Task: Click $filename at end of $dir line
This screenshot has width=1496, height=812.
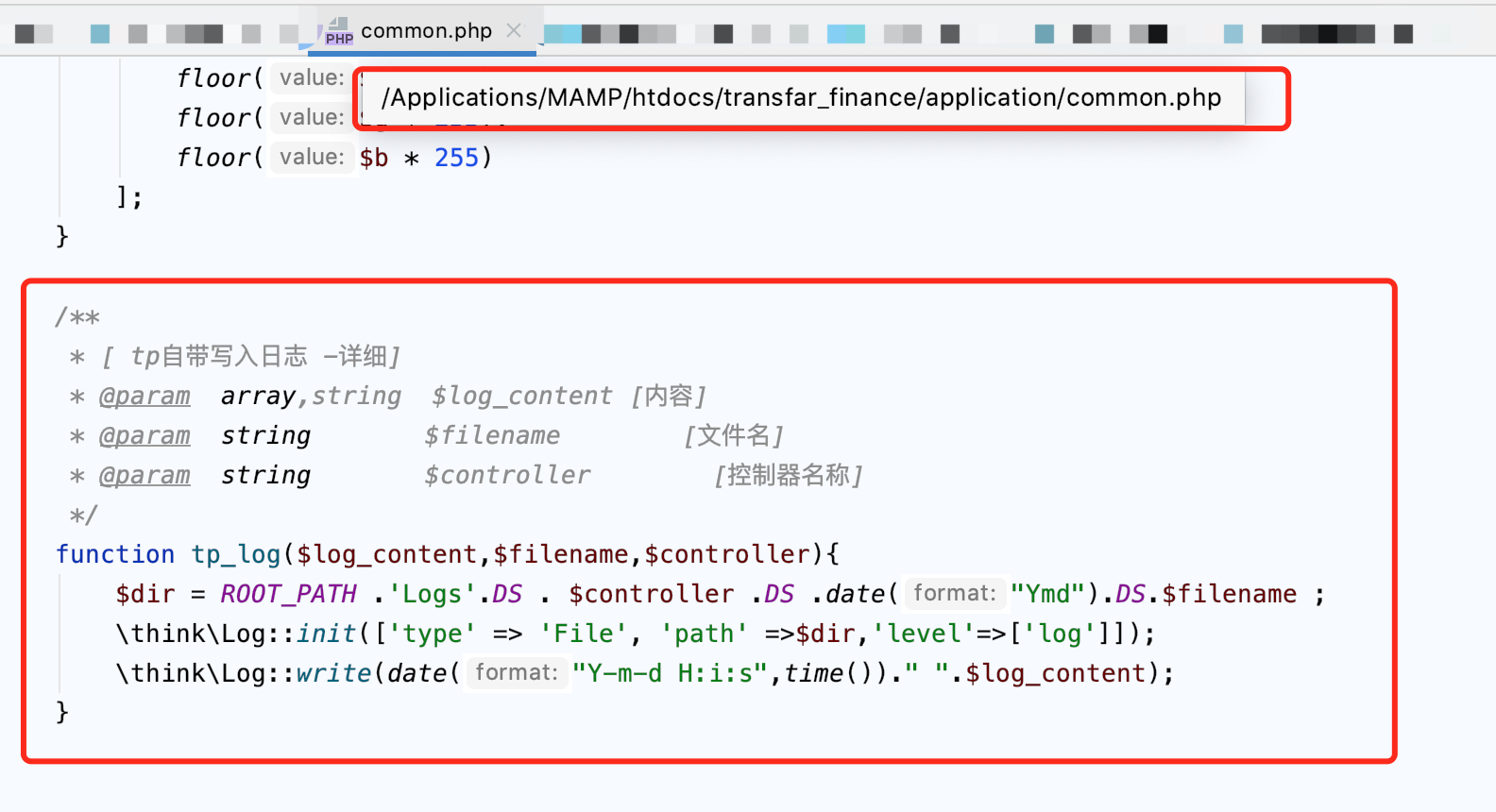Action: 1229,594
